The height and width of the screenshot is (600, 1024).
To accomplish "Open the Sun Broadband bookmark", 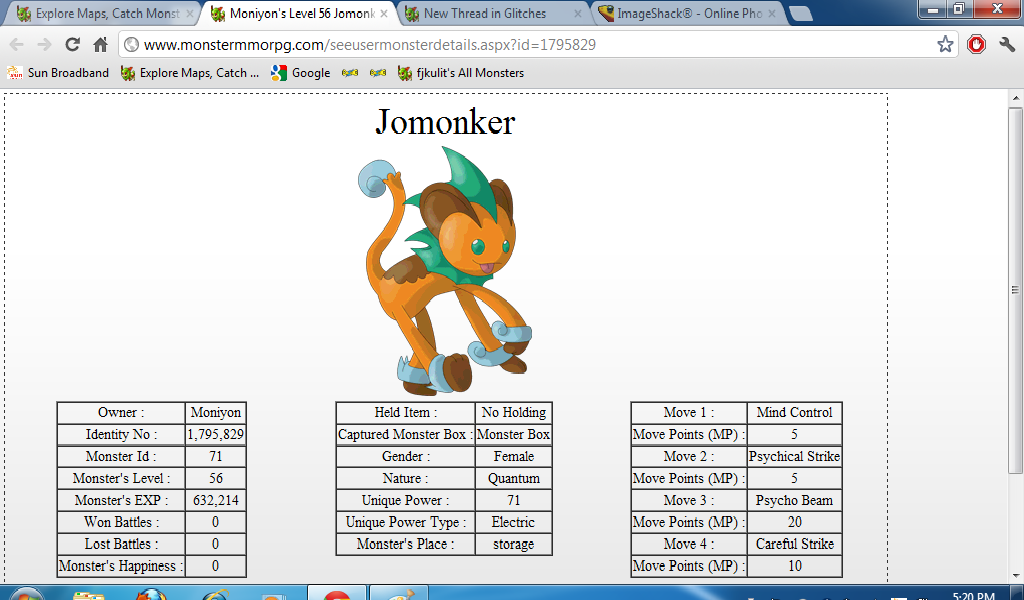I will click(58, 73).
